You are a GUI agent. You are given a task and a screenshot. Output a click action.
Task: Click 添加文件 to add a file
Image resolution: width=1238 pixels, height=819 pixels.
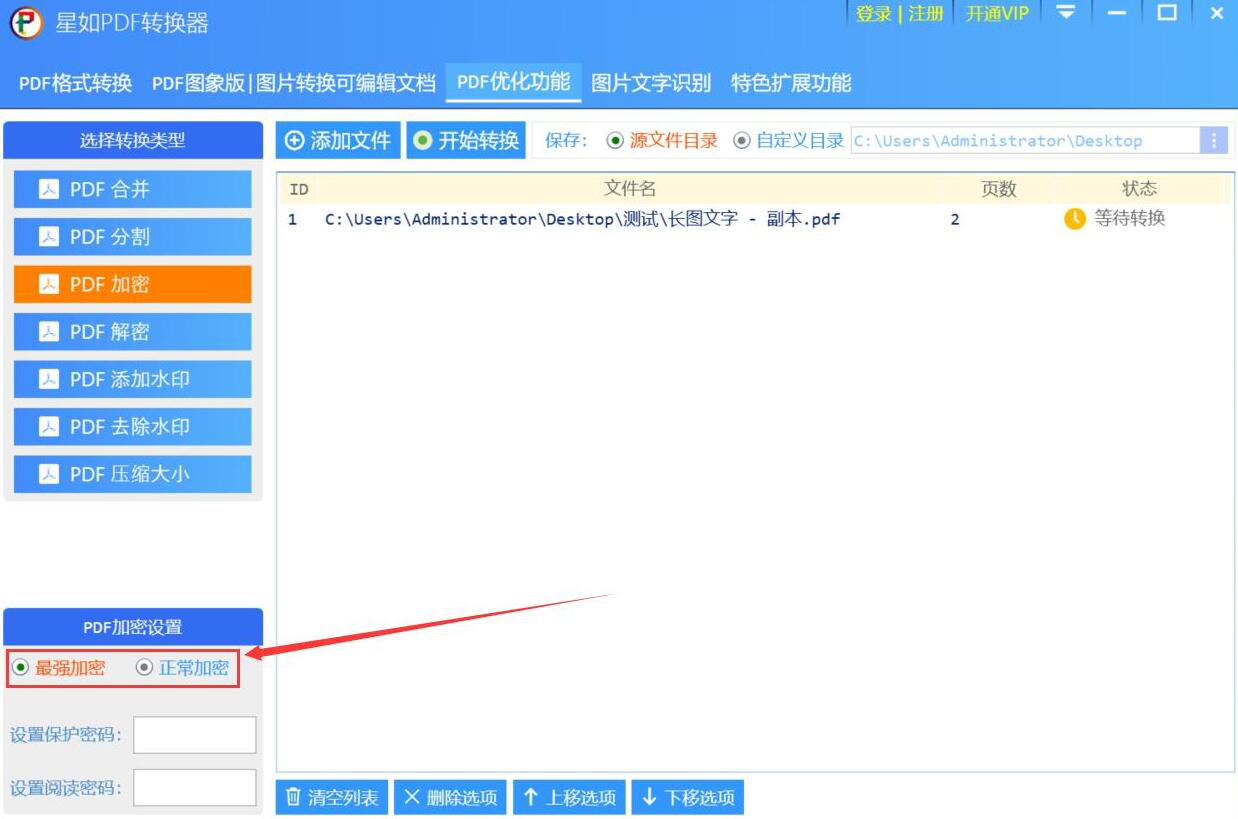[x=338, y=141]
